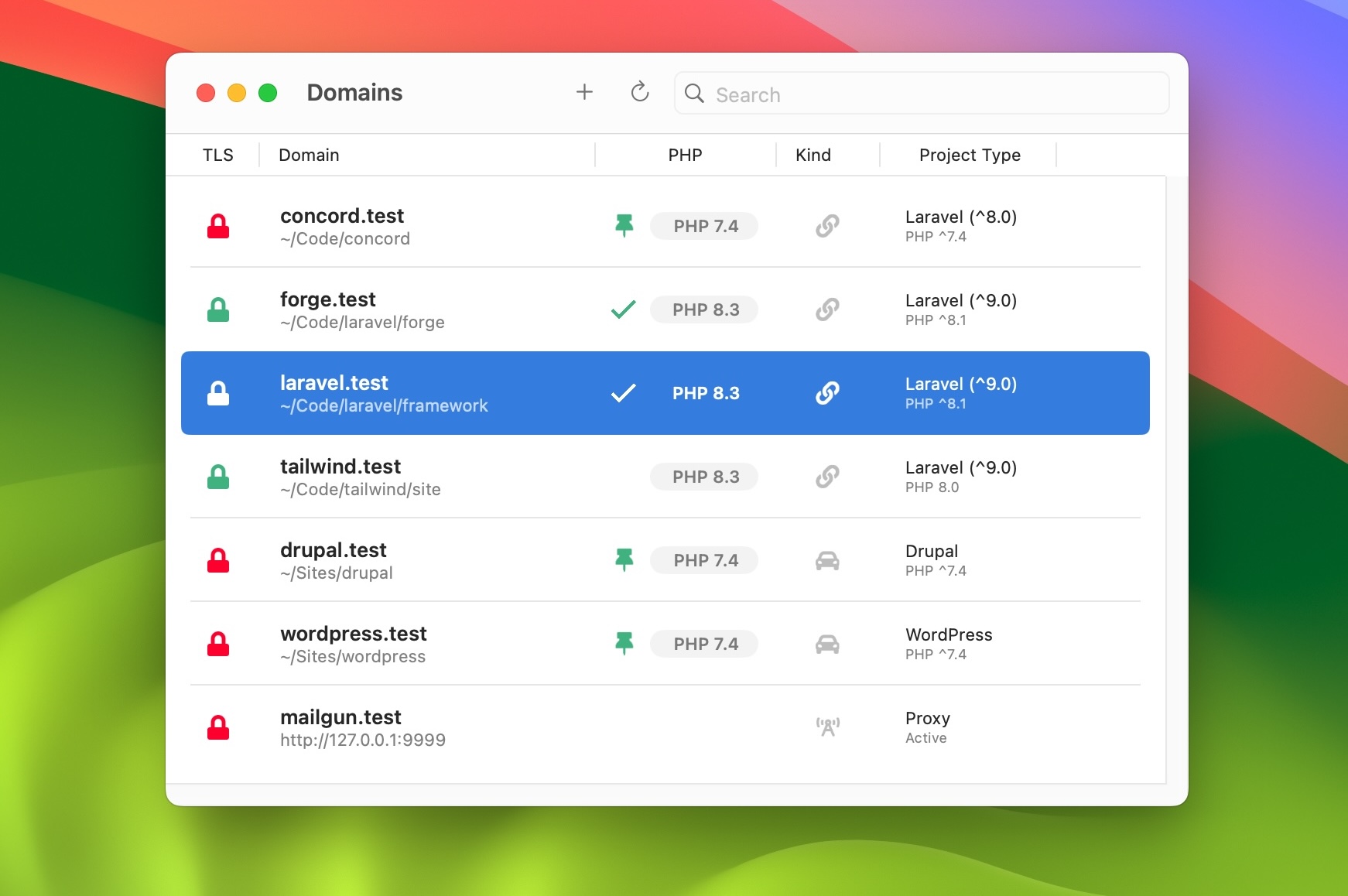Image resolution: width=1348 pixels, height=896 pixels.
Task: Click the Proxy project type label
Action: click(x=928, y=719)
